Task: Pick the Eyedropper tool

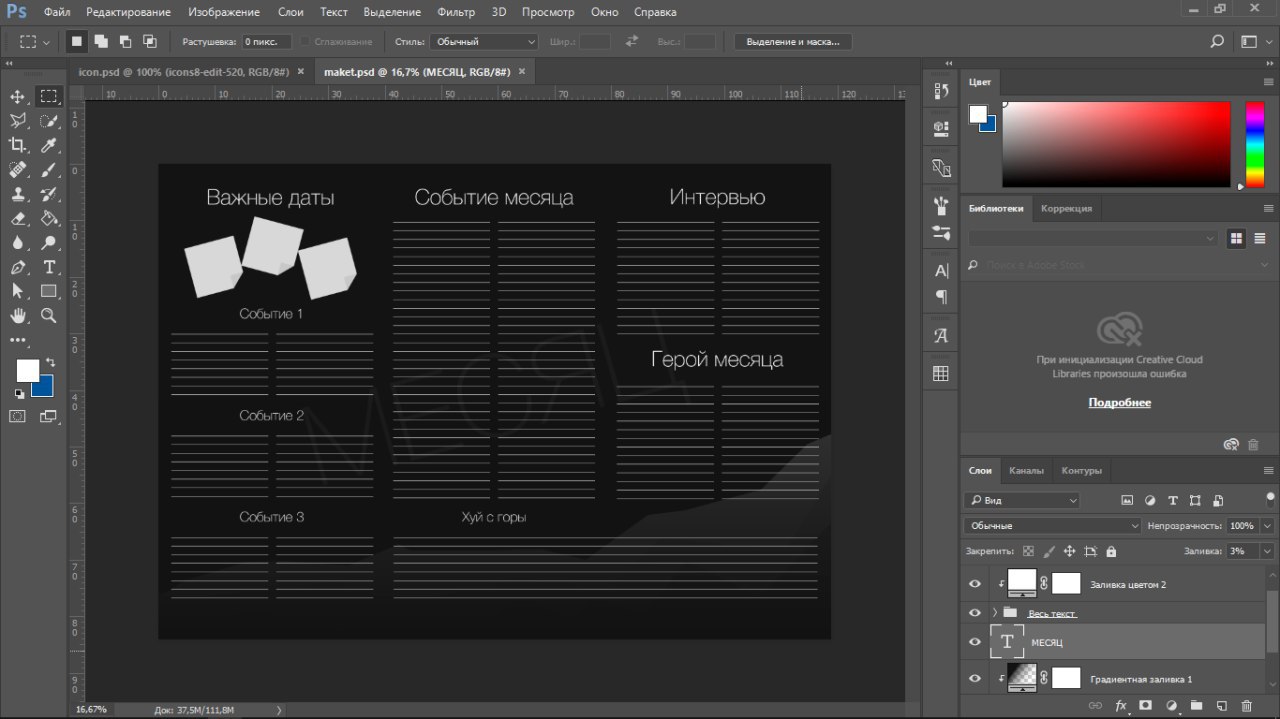Action: pyautogui.click(x=48, y=145)
